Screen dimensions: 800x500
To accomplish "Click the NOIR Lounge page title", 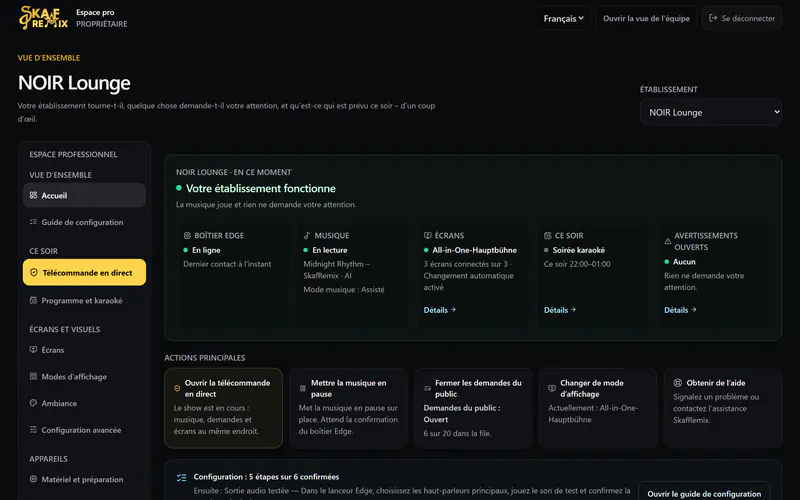I will click(x=74, y=83).
